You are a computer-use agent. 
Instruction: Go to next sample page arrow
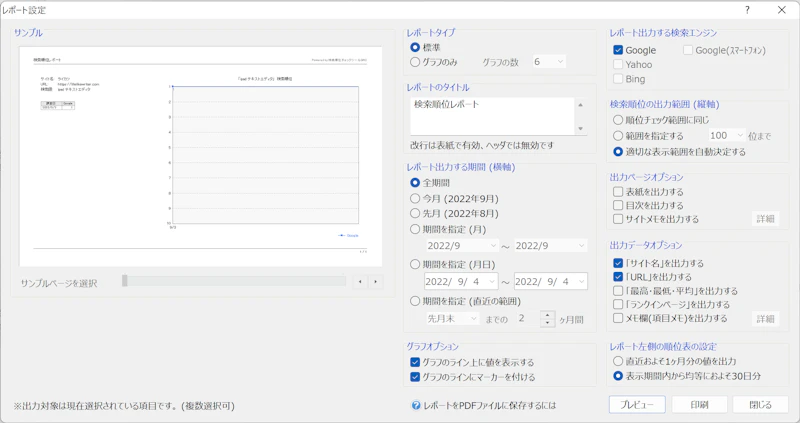pos(376,282)
